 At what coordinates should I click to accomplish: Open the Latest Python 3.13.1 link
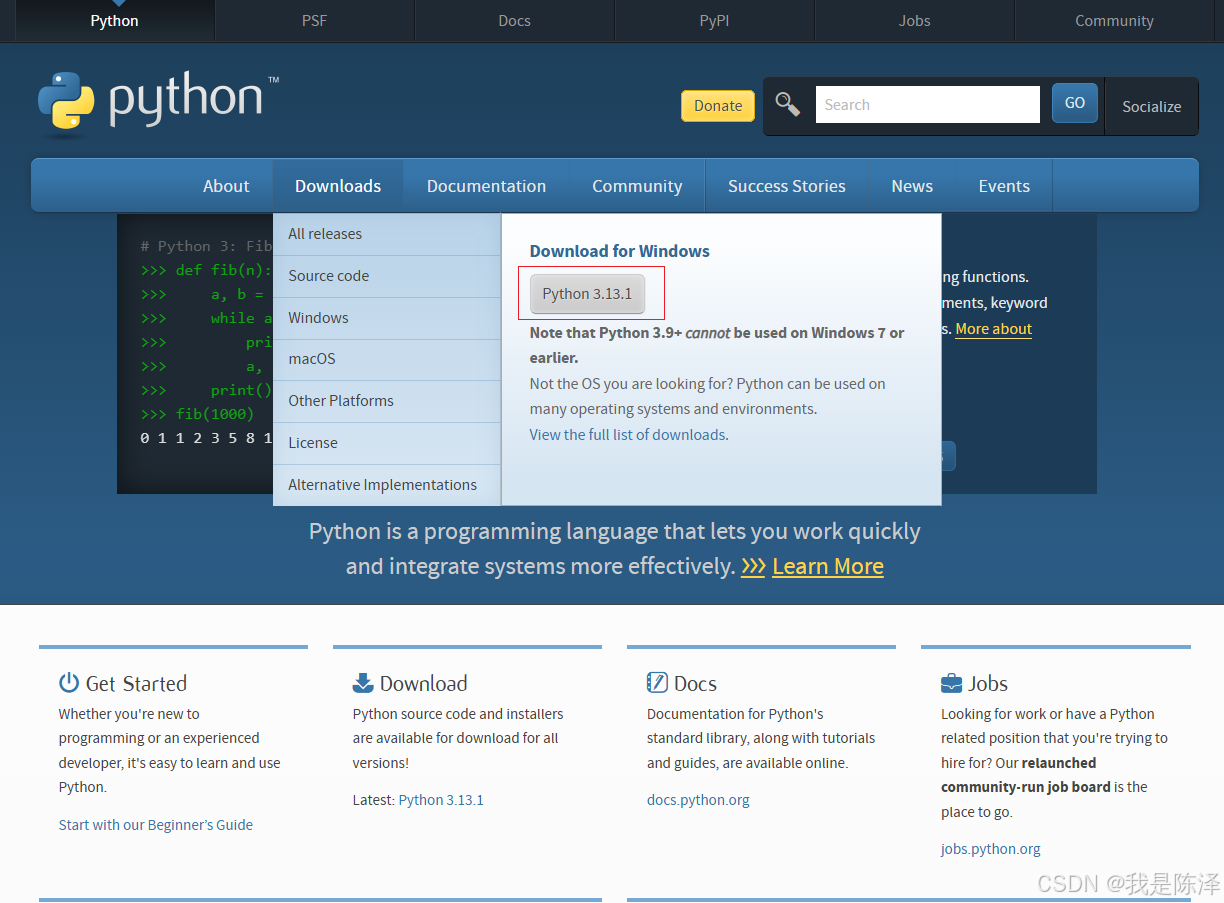coord(441,800)
